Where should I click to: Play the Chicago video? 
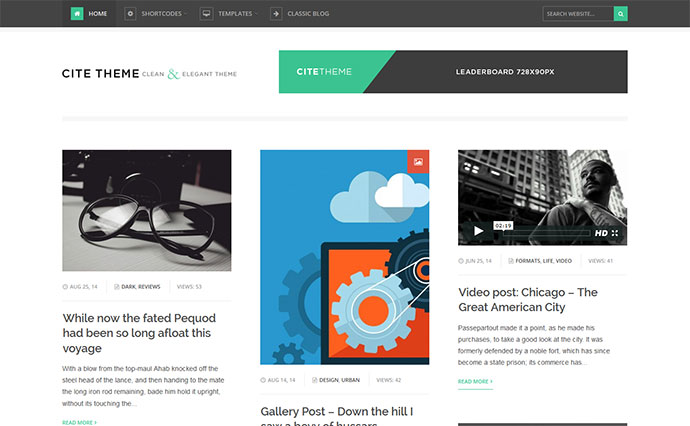(x=478, y=231)
